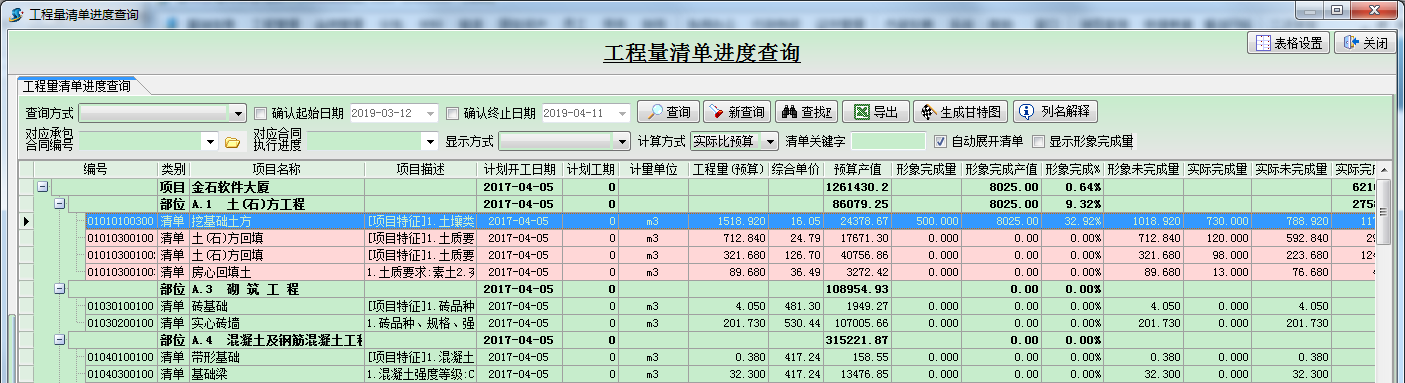
Task: Click the 清单关键字 input field
Action: (889, 142)
